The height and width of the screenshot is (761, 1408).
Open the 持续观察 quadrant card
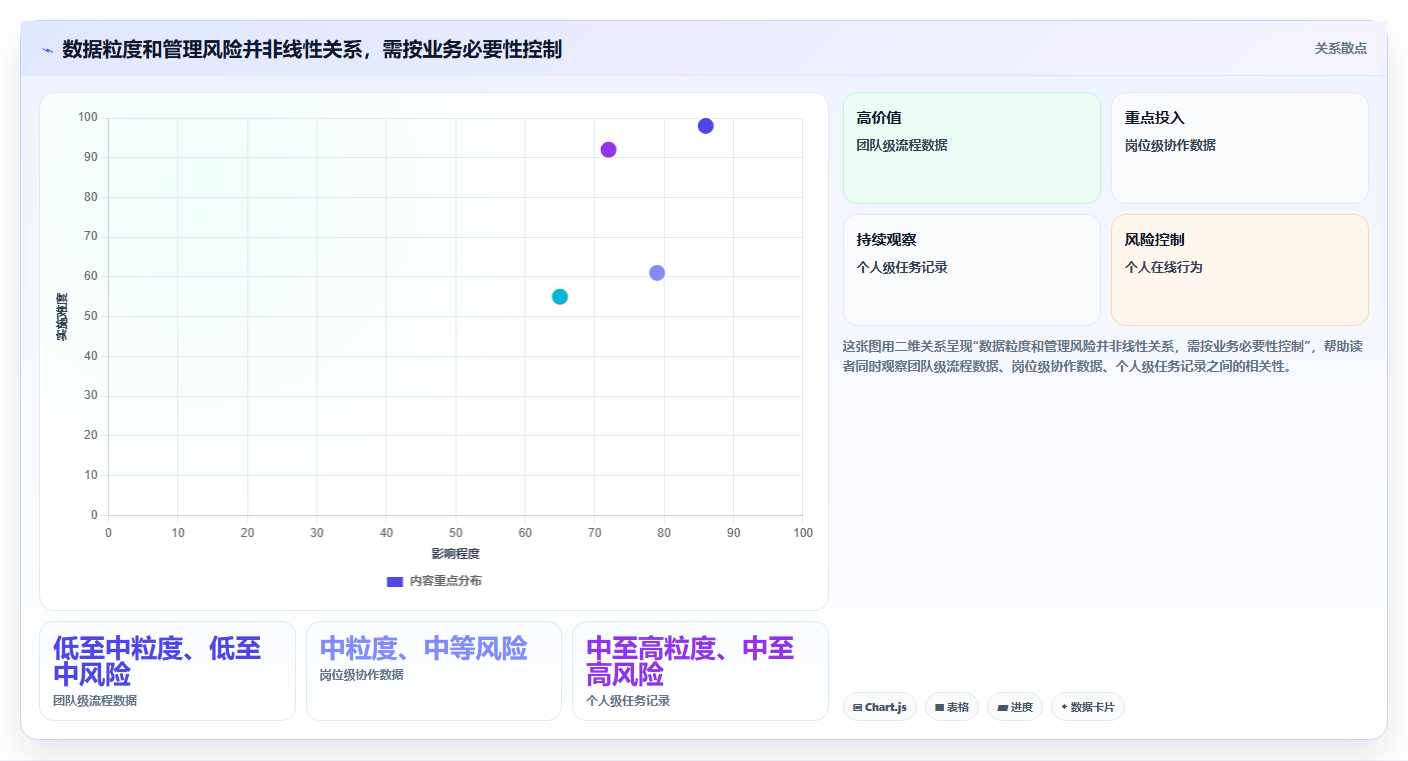(971, 270)
